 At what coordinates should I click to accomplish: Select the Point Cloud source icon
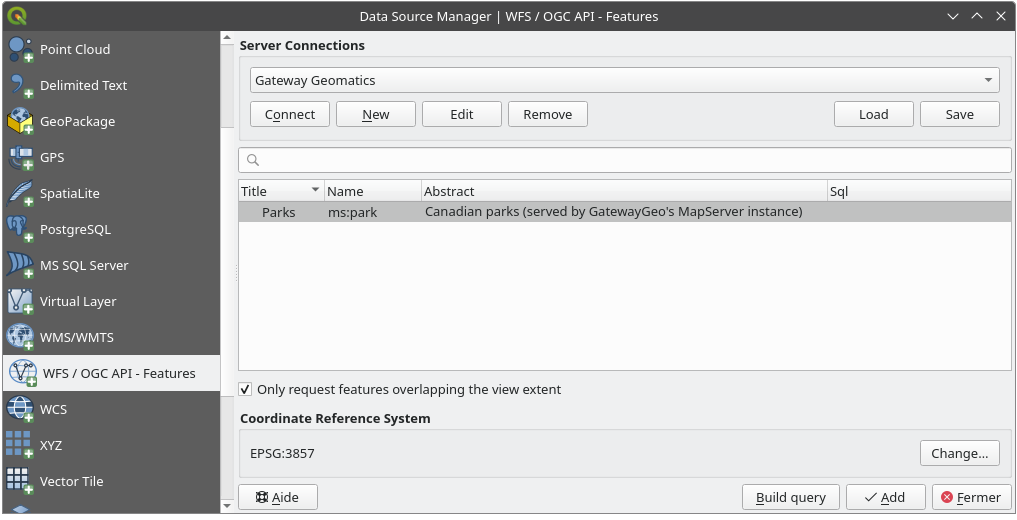(21, 50)
